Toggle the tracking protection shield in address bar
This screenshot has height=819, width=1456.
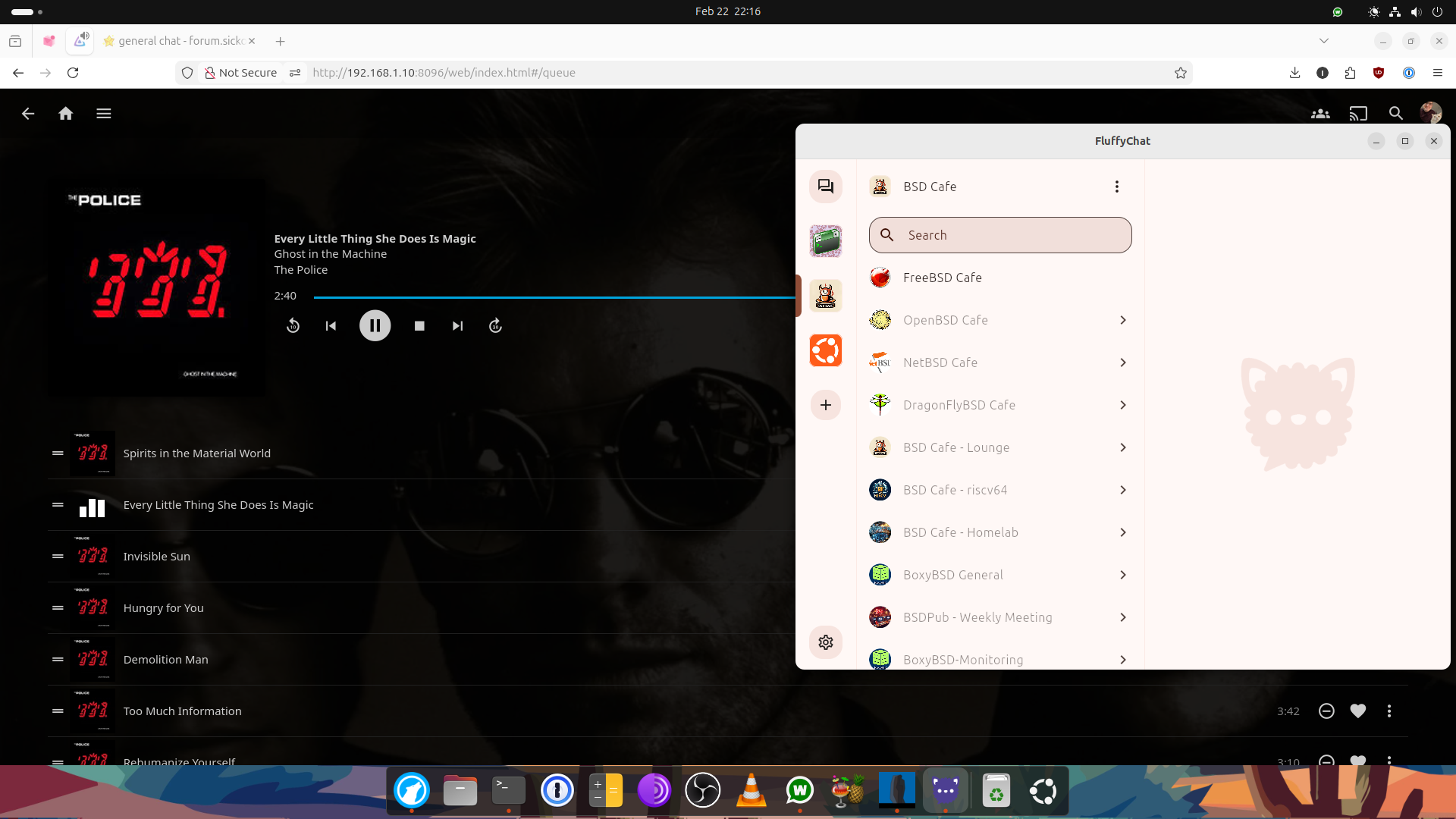click(187, 72)
